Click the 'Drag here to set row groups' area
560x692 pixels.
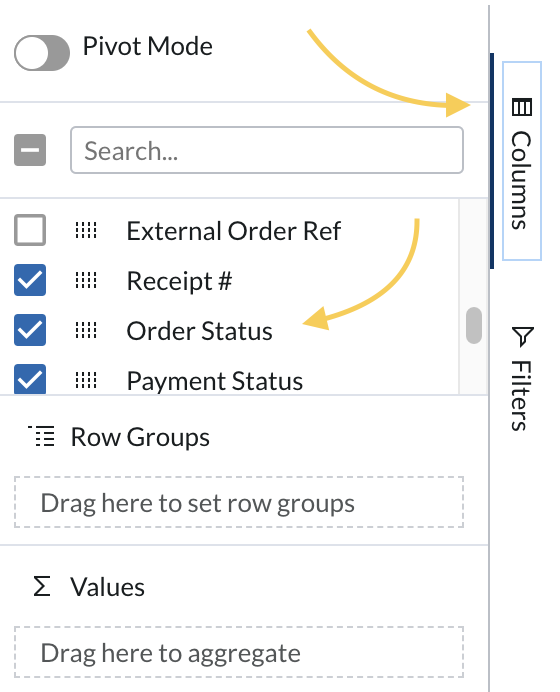[x=239, y=502]
